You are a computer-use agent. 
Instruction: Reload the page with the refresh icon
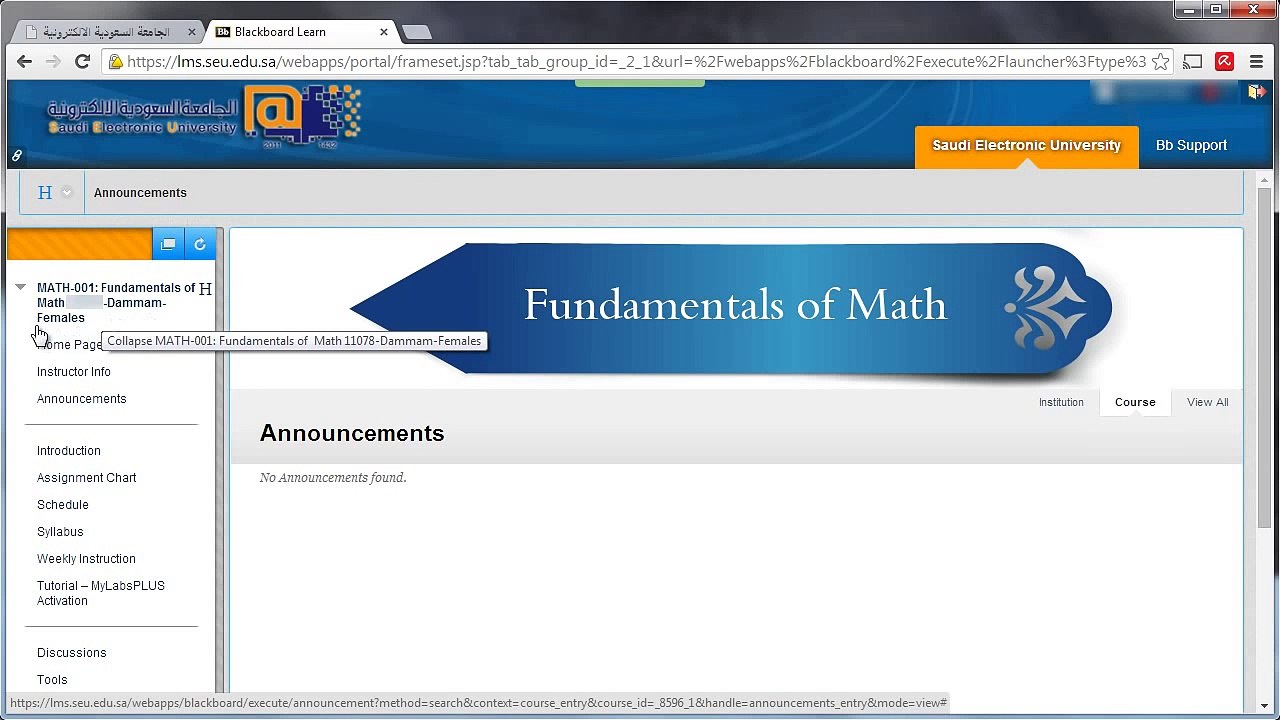click(x=83, y=61)
